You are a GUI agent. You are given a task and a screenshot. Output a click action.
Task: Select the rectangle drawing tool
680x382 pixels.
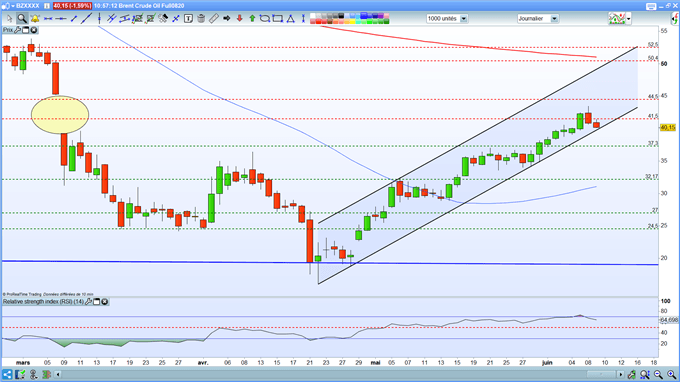click(278, 18)
